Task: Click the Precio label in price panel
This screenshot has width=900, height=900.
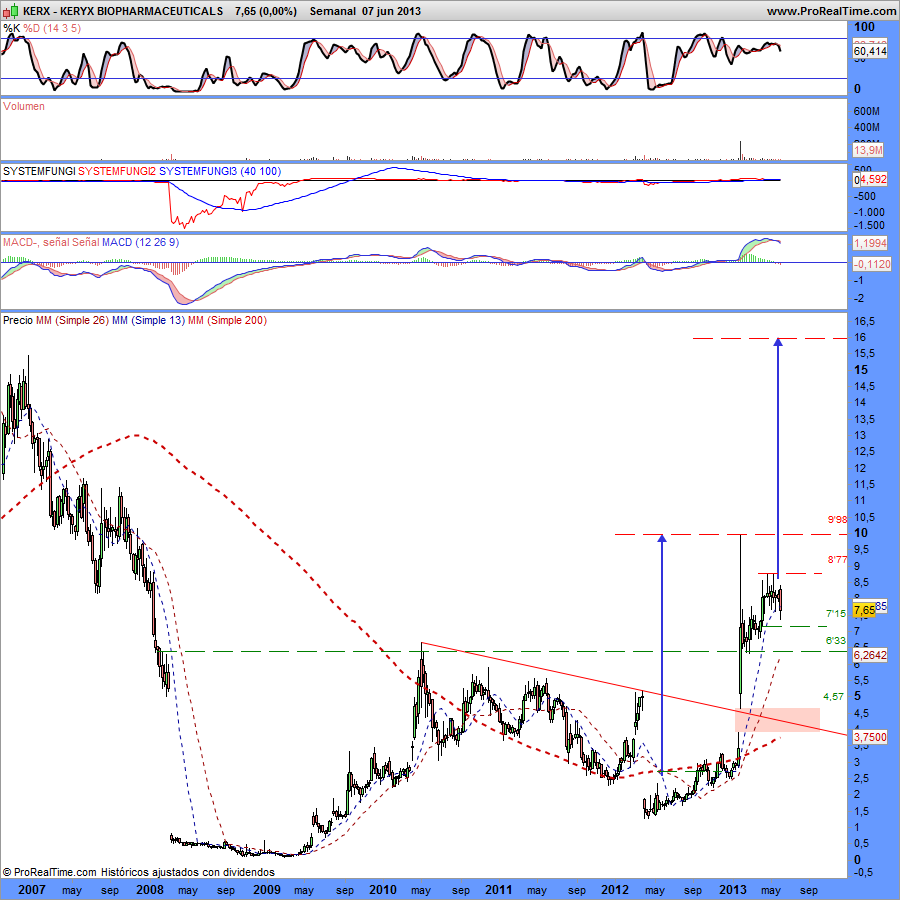Action: pyautogui.click(x=18, y=320)
